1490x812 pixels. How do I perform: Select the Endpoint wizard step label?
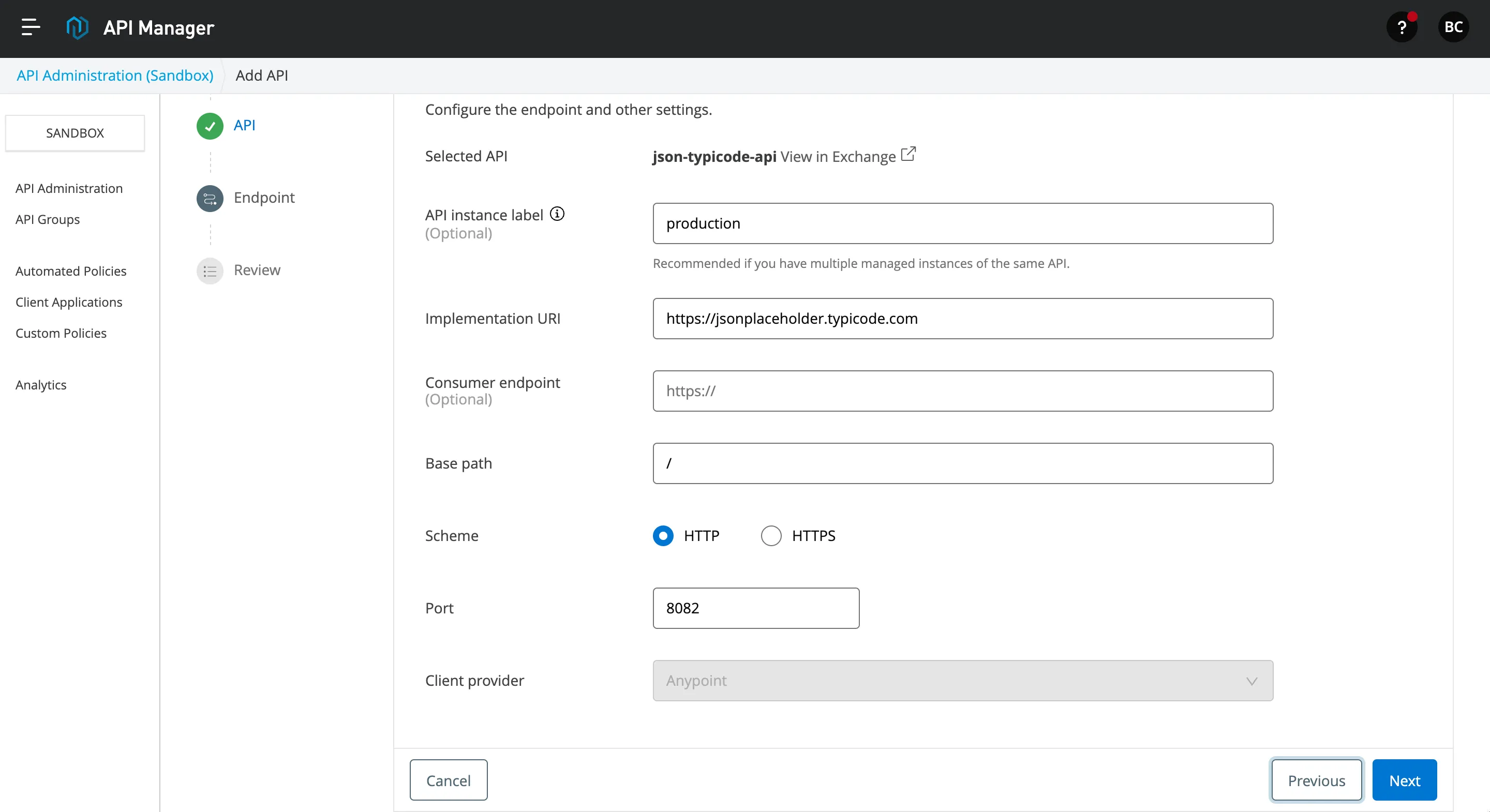point(264,198)
